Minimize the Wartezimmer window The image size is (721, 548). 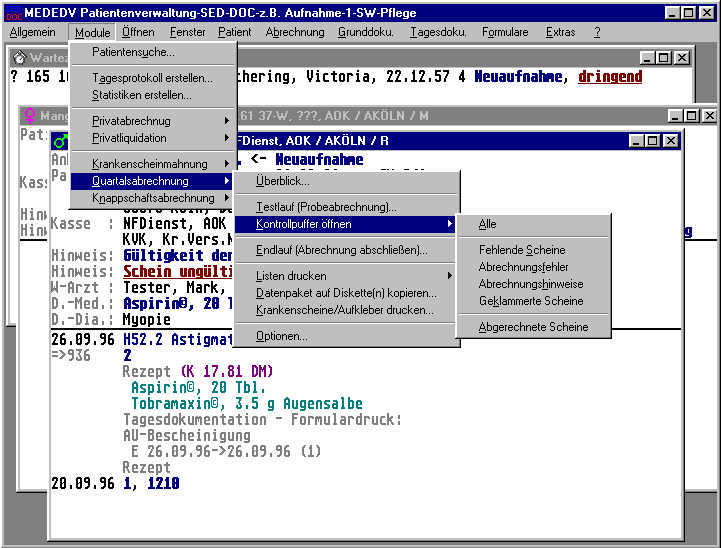(x=647, y=58)
